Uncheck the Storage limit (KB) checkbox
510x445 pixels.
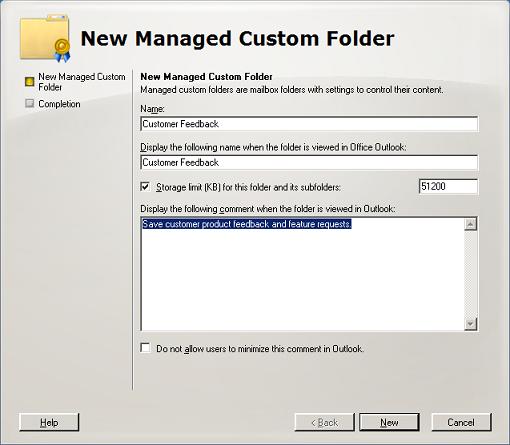pos(145,187)
